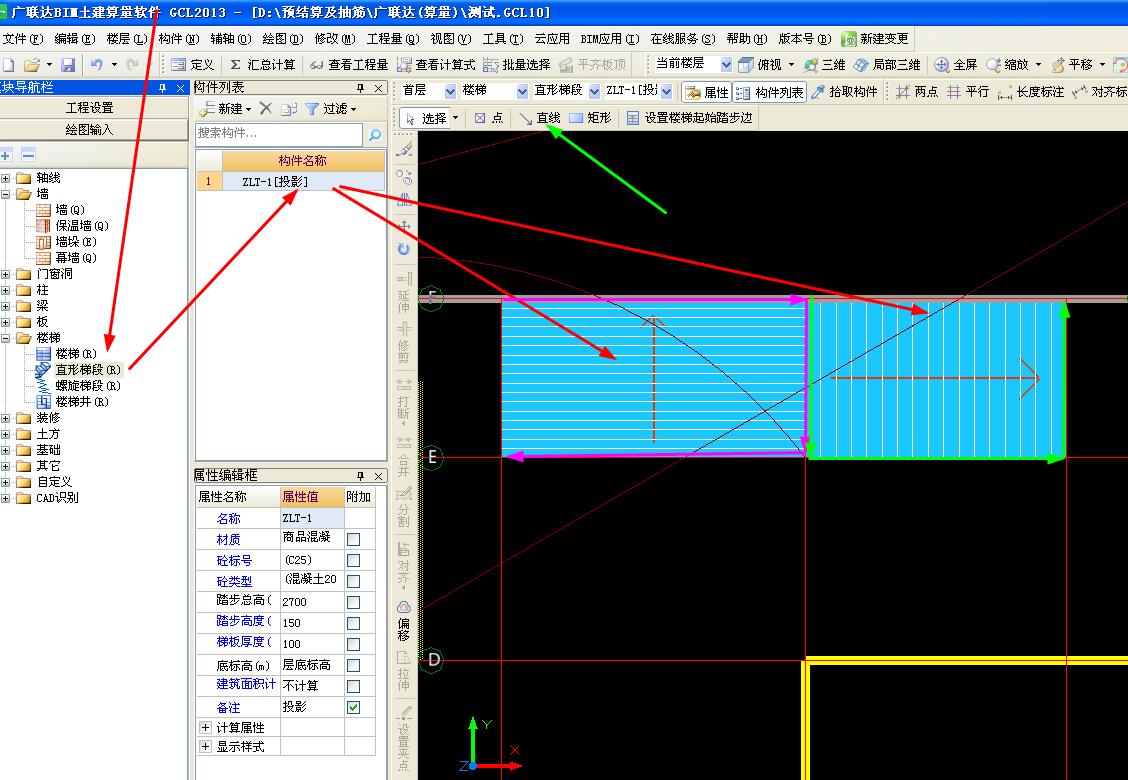The height and width of the screenshot is (780, 1128).
Task: Expand the 计算属性 section
Action: [x=205, y=727]
